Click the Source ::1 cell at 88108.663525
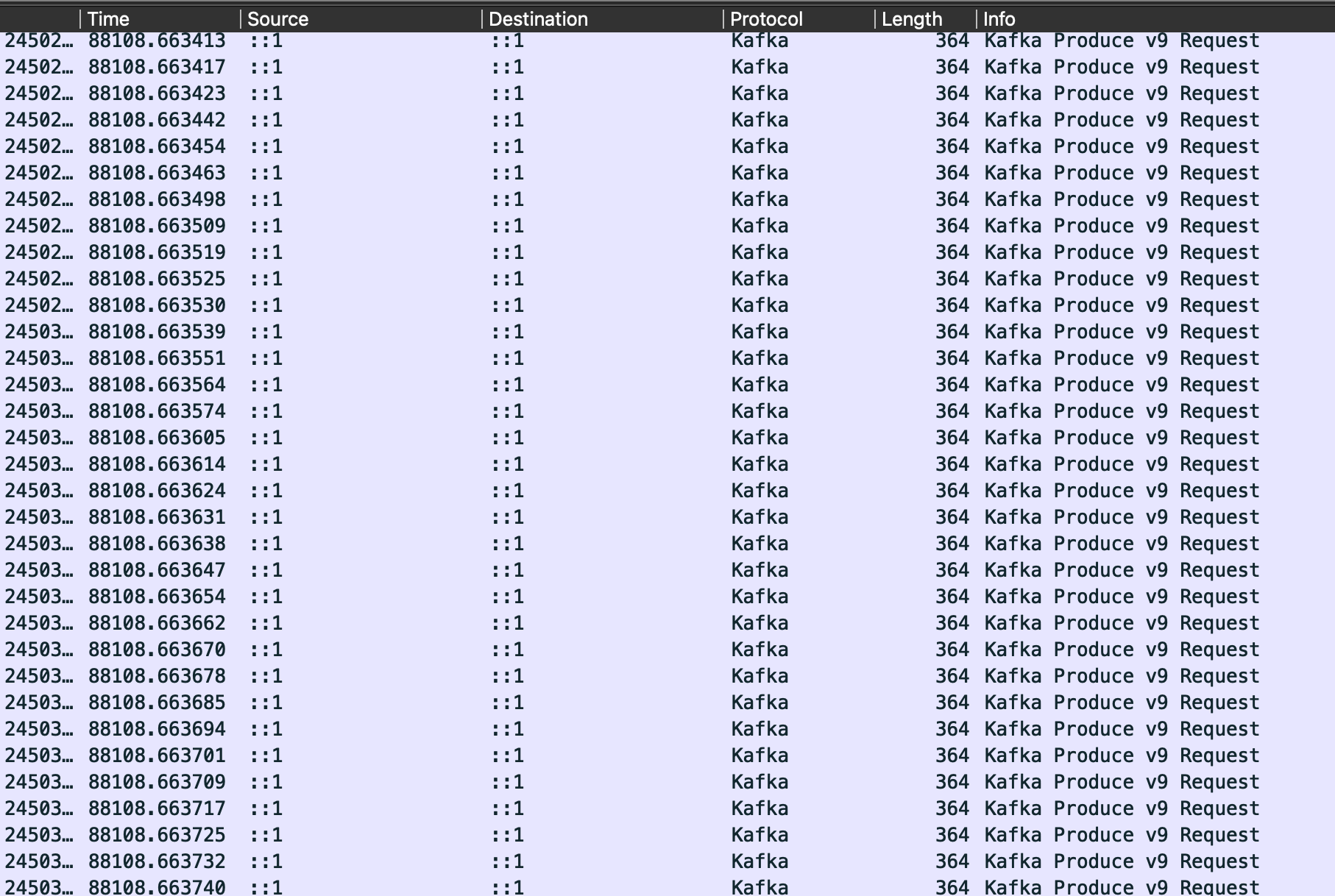Screen dimensions: 1335x896 266,279
